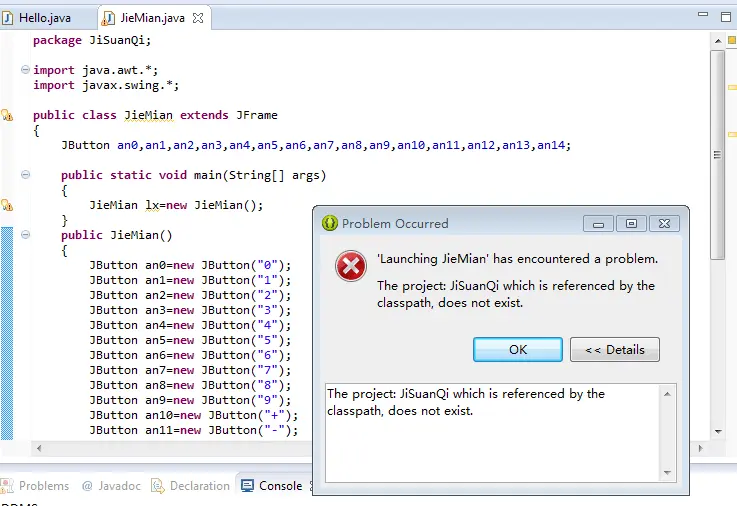Collapse the JieMian constructor fold
This screenshot has width=737, height=506.
(25, 234)
